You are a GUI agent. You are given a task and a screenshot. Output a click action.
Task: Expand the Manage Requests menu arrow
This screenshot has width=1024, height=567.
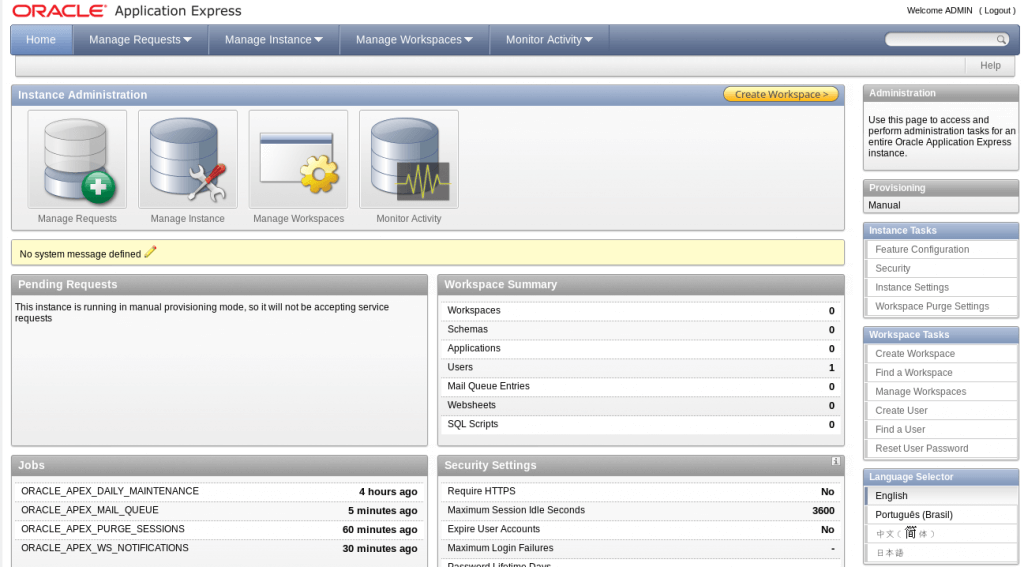pos(187,40)
